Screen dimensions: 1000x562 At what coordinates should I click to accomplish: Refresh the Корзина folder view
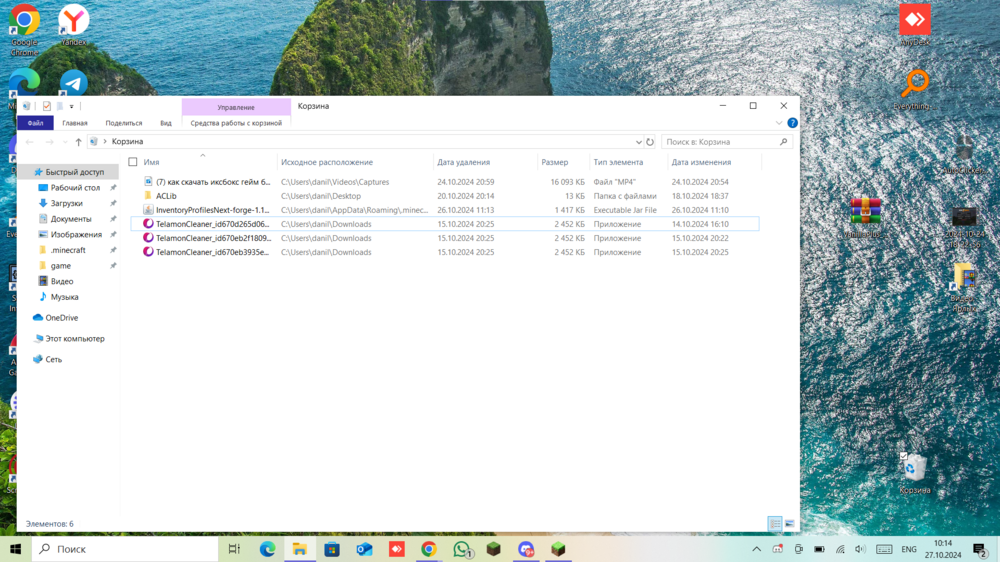(650, 142)
